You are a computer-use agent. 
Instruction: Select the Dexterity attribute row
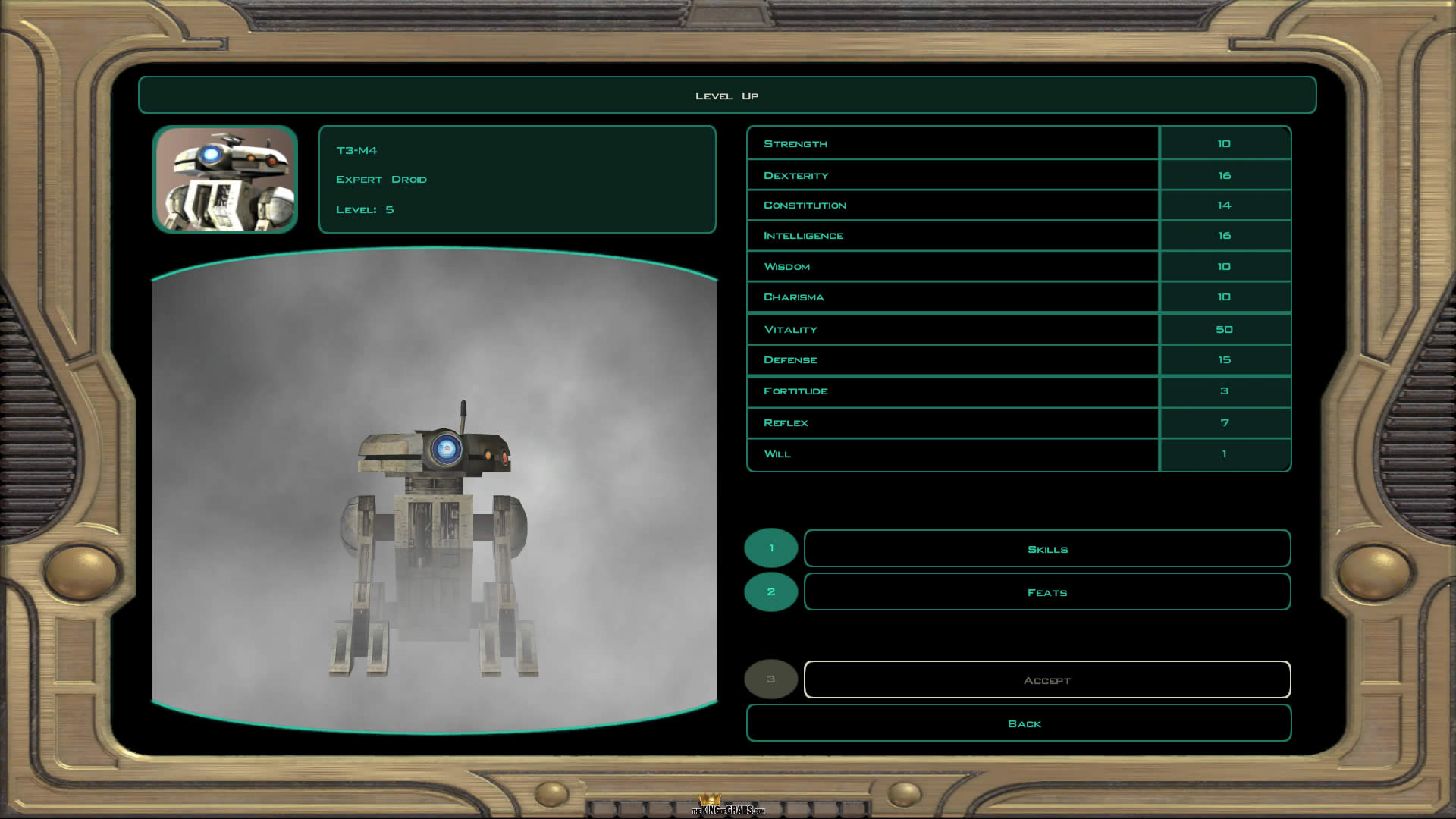click(952, 175)
